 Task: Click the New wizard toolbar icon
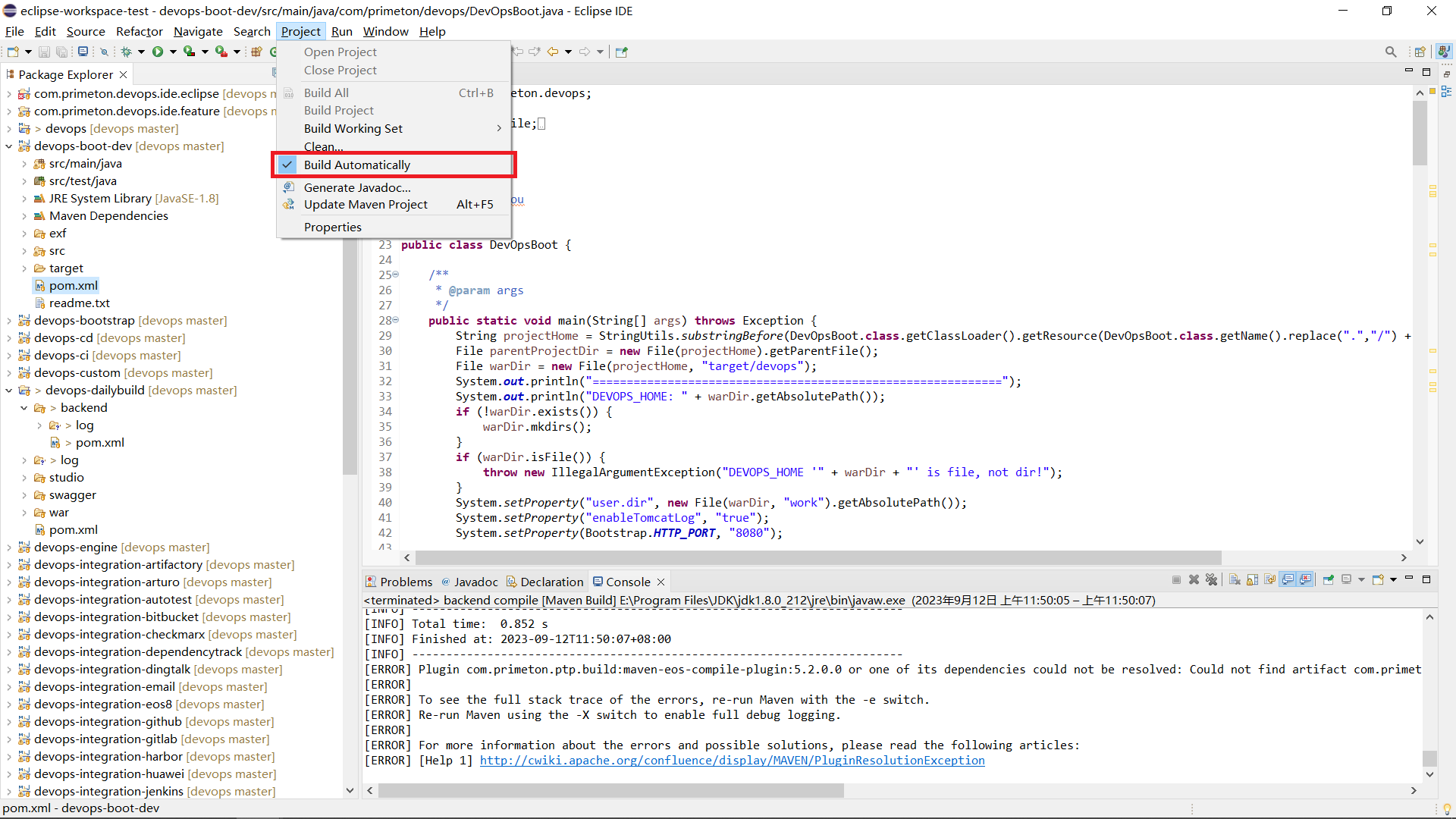click(x=13, y=52)
